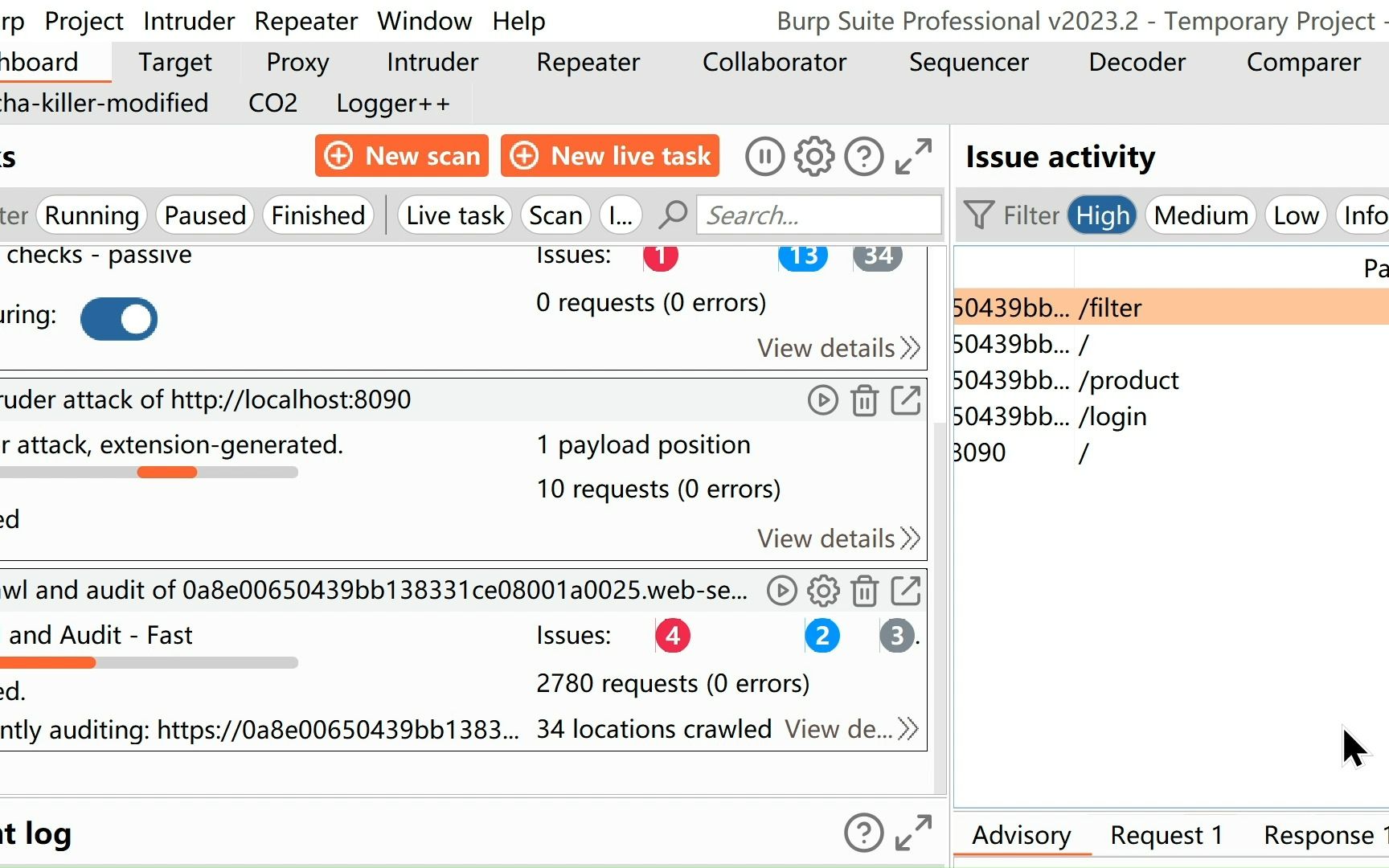
Task: Click blue 13 issues badge
Action: point(803,257)
